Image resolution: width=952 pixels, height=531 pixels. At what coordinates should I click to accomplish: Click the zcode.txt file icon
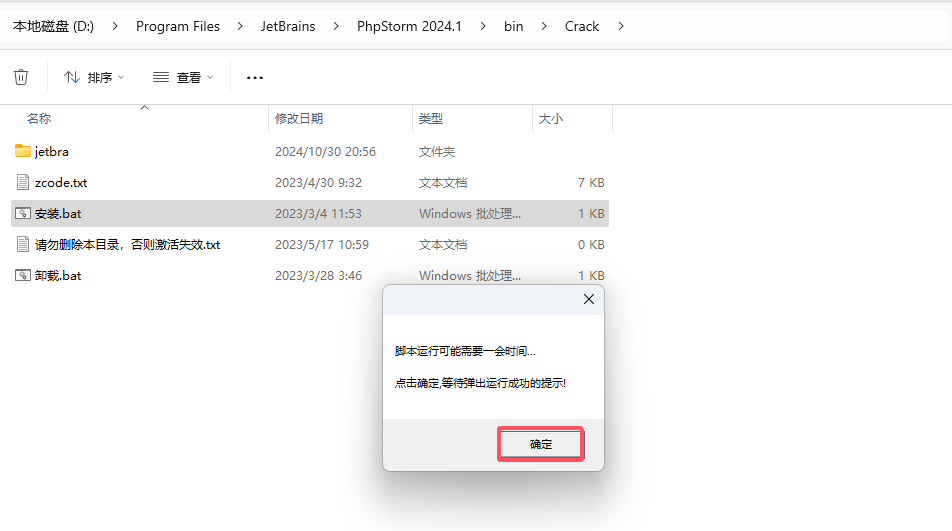[x=22, y=182]
